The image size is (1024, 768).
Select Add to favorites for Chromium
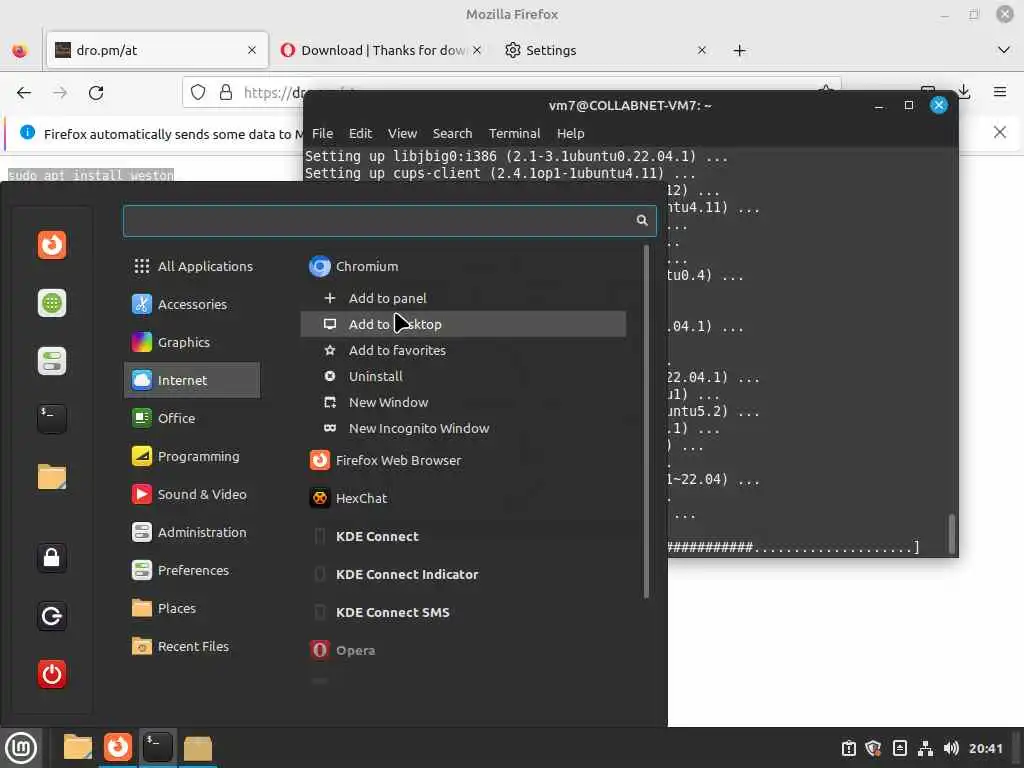coord(463,350)
